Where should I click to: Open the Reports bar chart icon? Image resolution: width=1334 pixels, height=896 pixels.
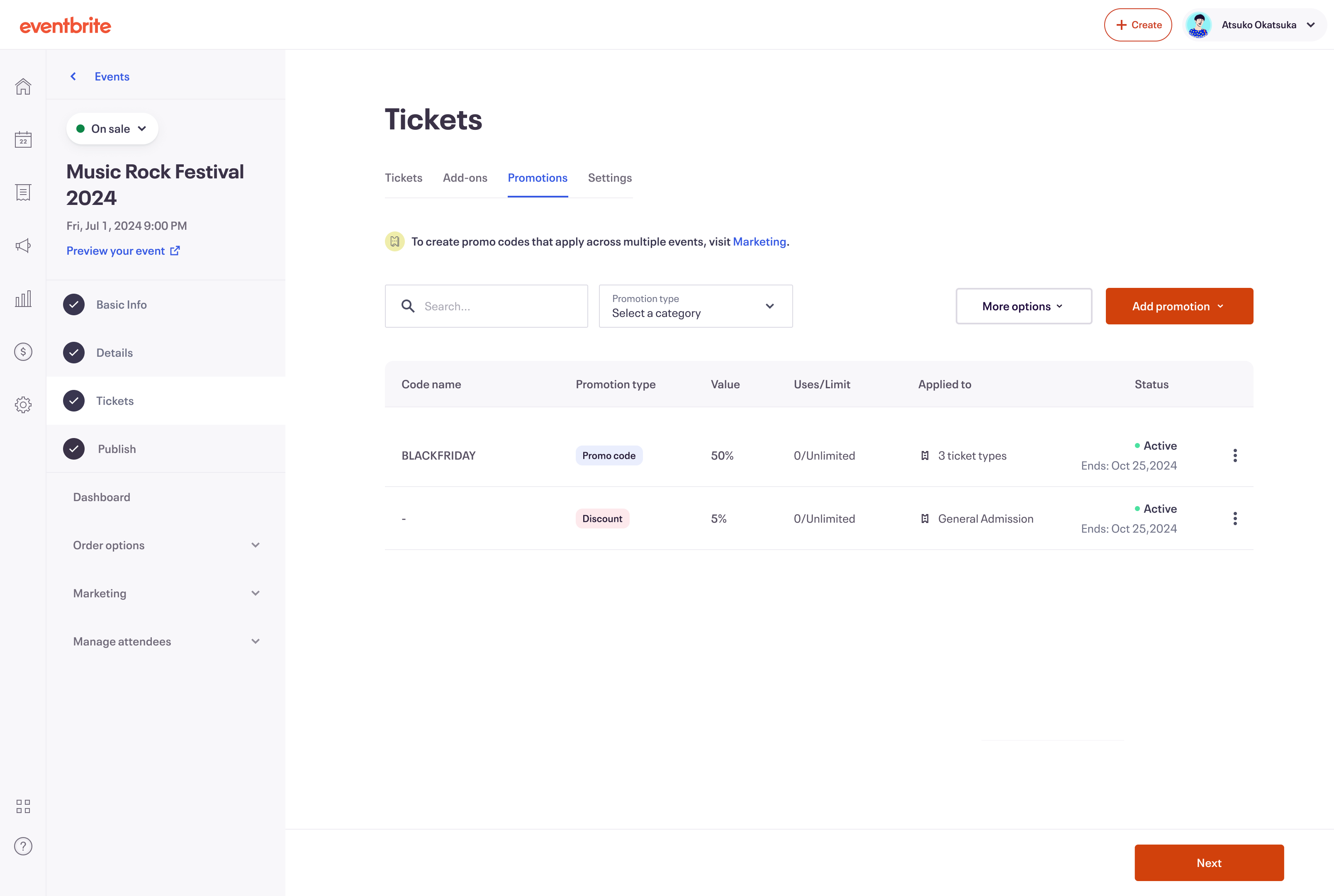coord(23,298)
